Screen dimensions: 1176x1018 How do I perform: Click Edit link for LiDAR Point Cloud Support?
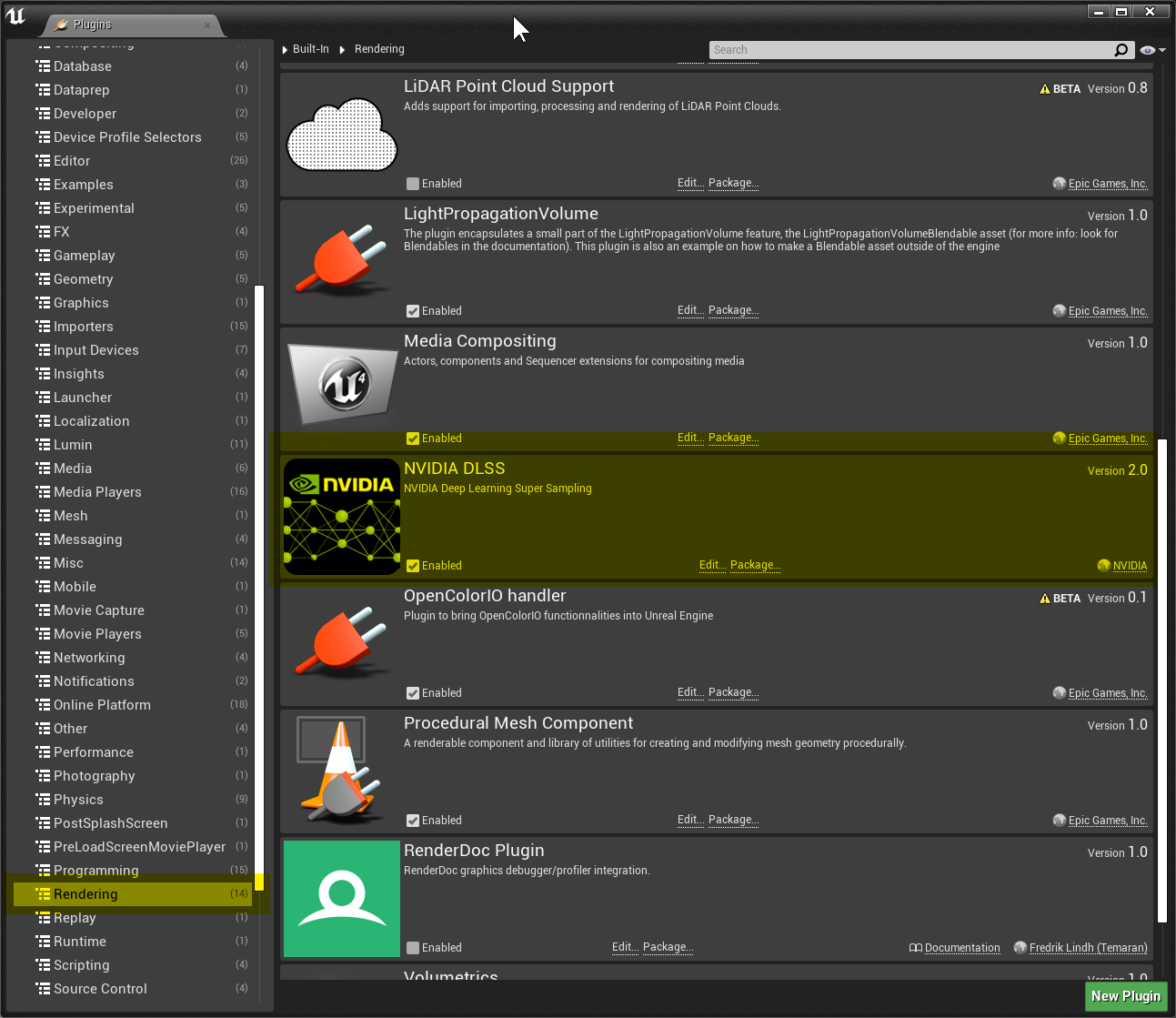coord(690,183)
